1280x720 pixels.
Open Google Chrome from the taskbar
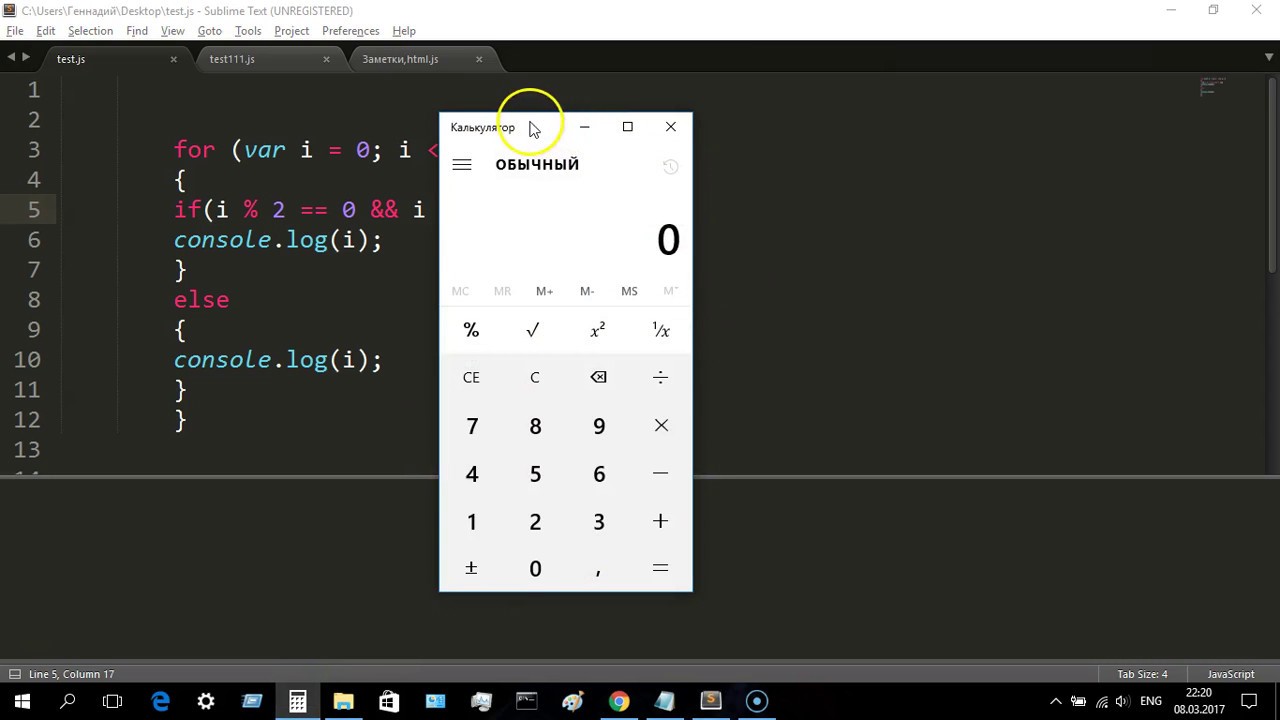click(x=619, y=701)
